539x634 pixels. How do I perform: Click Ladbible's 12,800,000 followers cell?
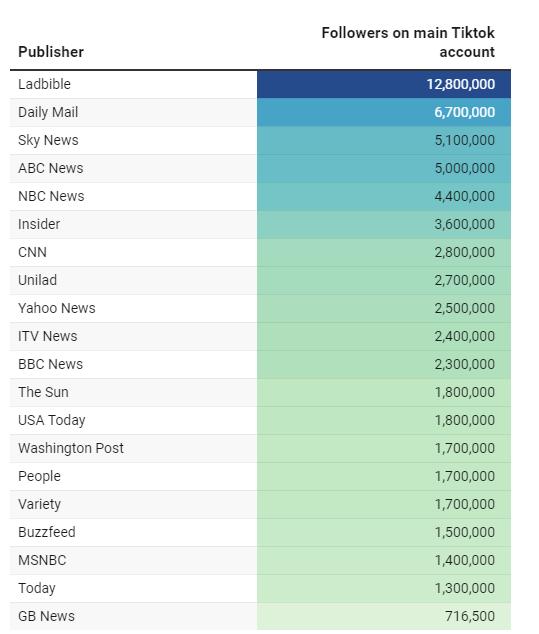[x=384, y=84]
